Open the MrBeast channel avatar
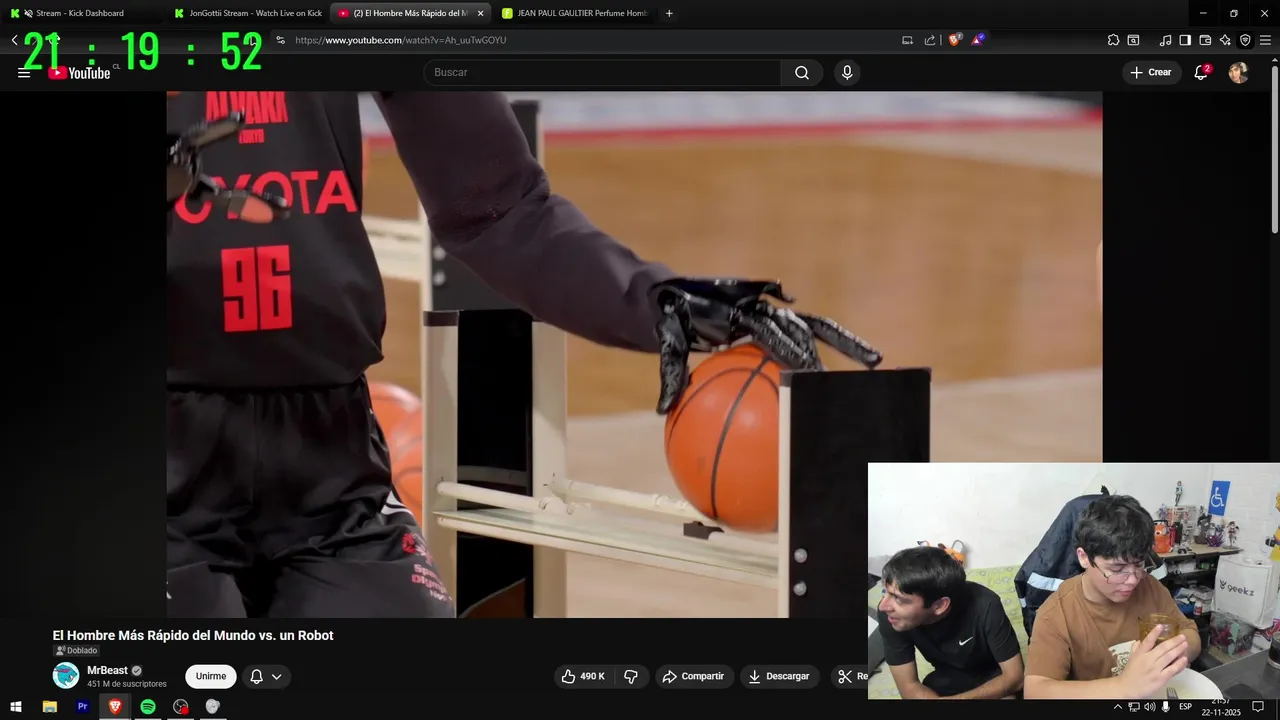Screen dimensions: 1280x720 pyautogui.click(x=66, y=676)
